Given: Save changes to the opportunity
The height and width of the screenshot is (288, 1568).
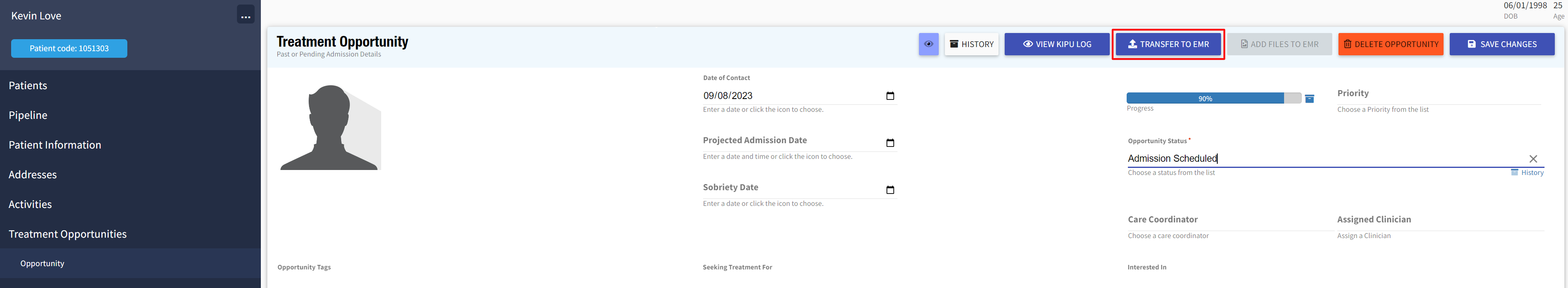Looking at the screenshot, I should 1502,44.
